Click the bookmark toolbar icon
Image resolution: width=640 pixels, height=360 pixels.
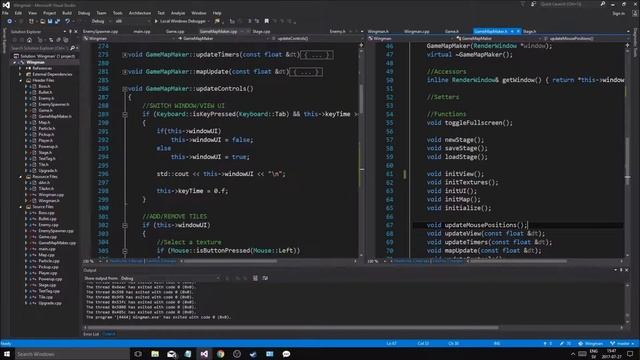coord(267,21)
